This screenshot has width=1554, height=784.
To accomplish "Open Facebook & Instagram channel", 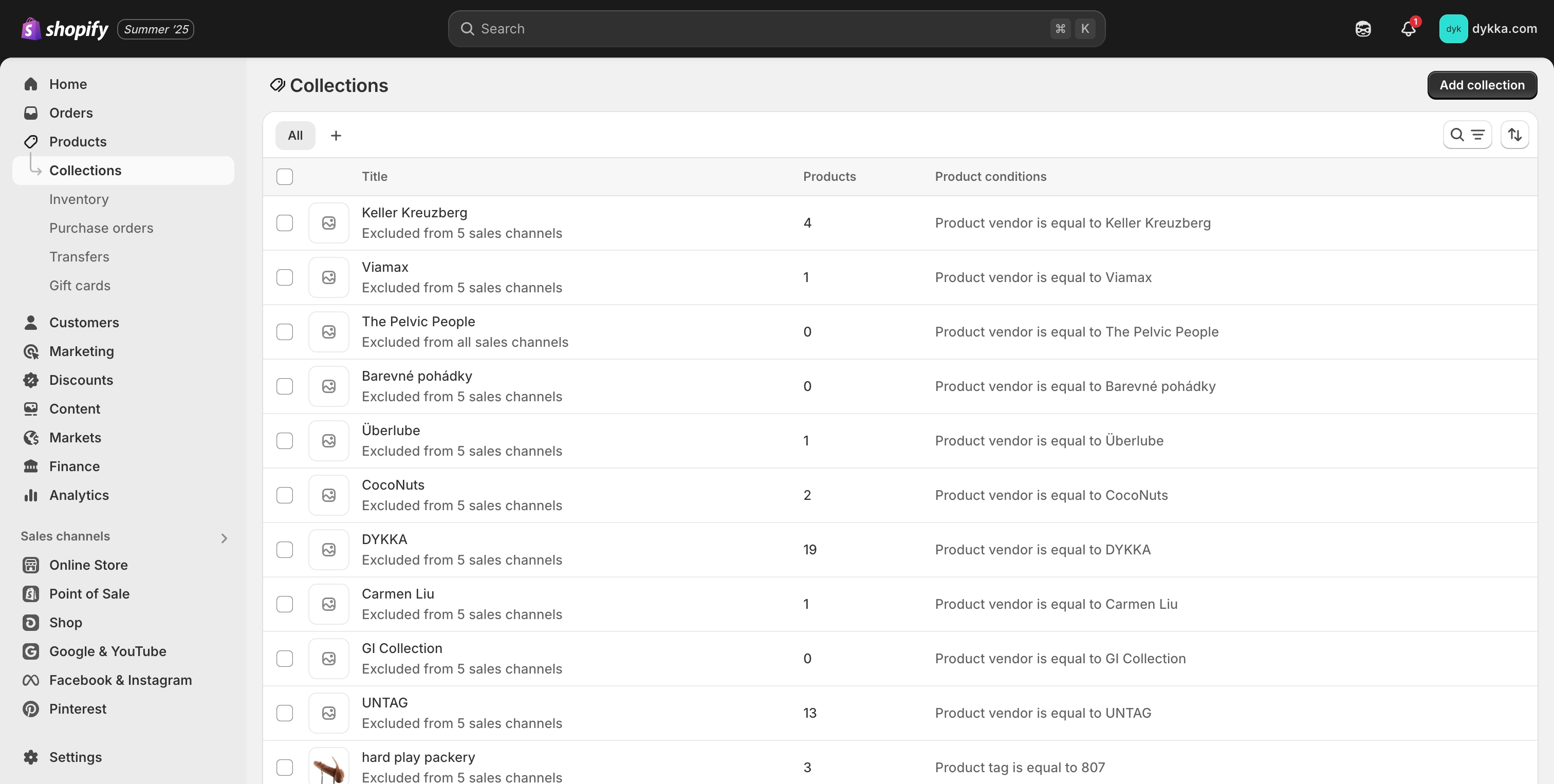I will [120, 680].
